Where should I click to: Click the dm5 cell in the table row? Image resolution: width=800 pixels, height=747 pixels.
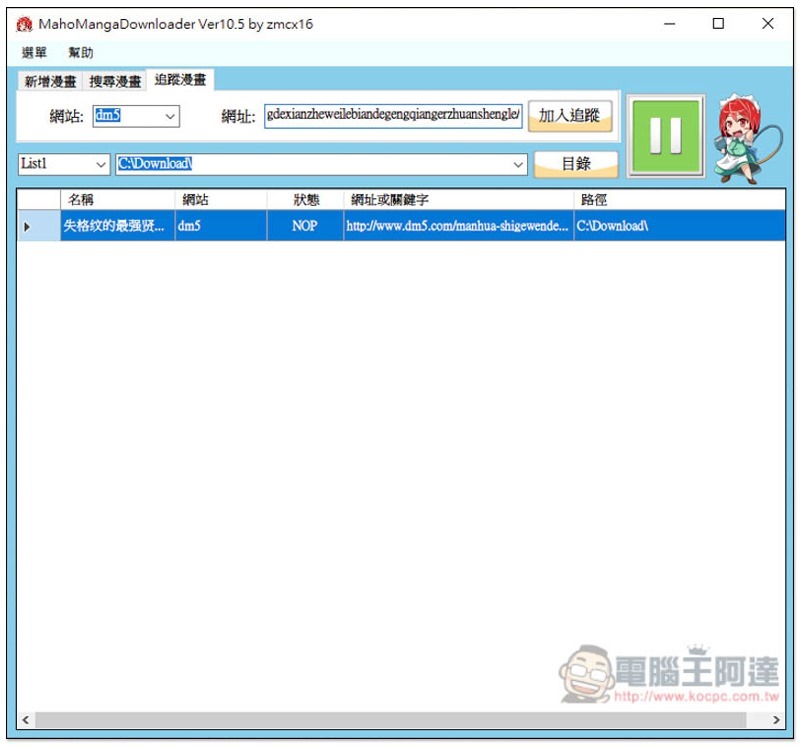coord(220,226)
